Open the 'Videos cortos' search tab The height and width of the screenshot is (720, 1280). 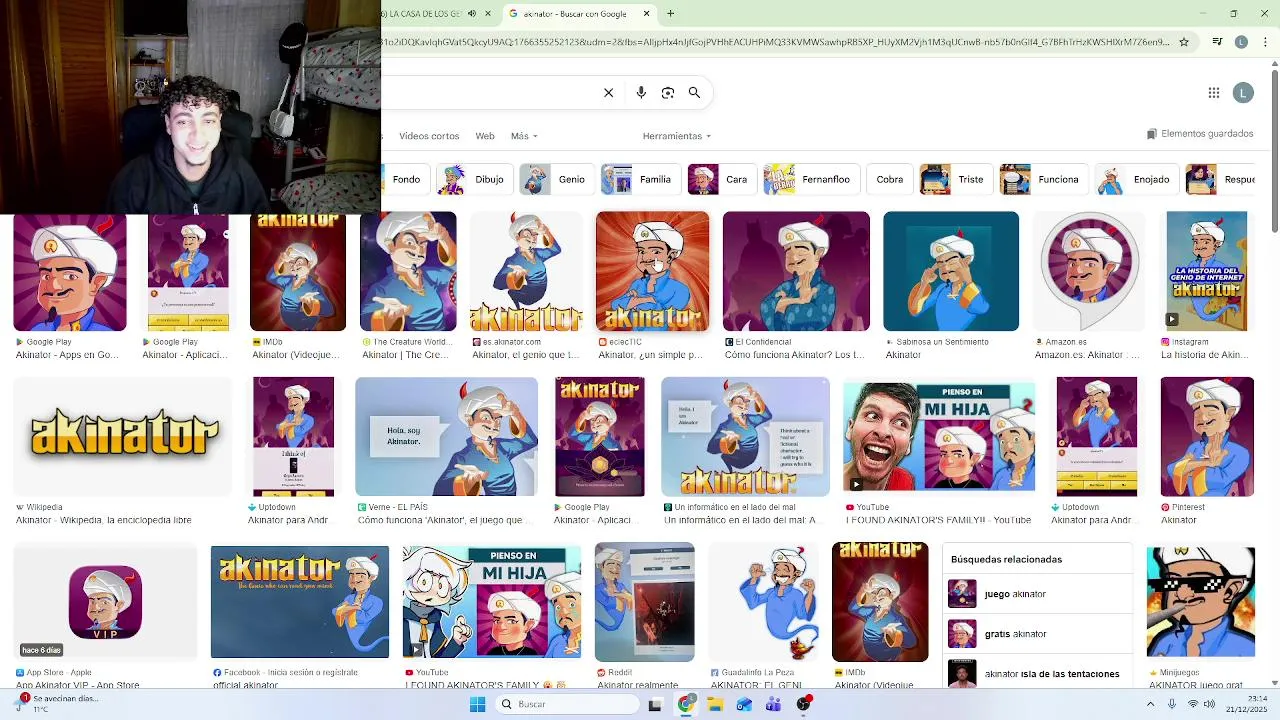pos(429,136)
